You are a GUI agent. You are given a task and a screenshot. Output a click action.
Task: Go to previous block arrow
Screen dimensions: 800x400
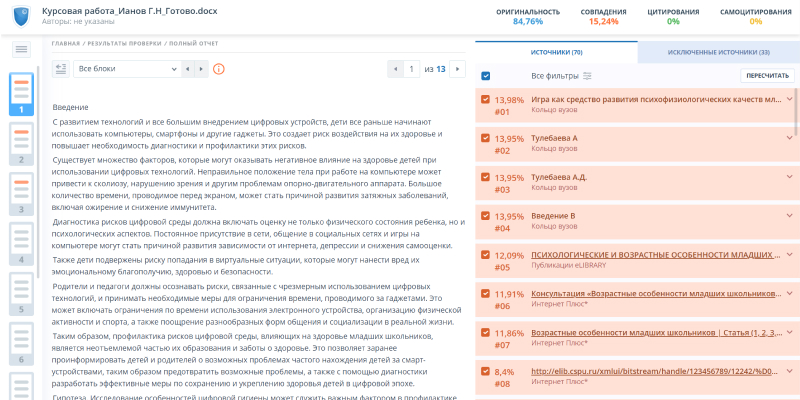point(188,69)
